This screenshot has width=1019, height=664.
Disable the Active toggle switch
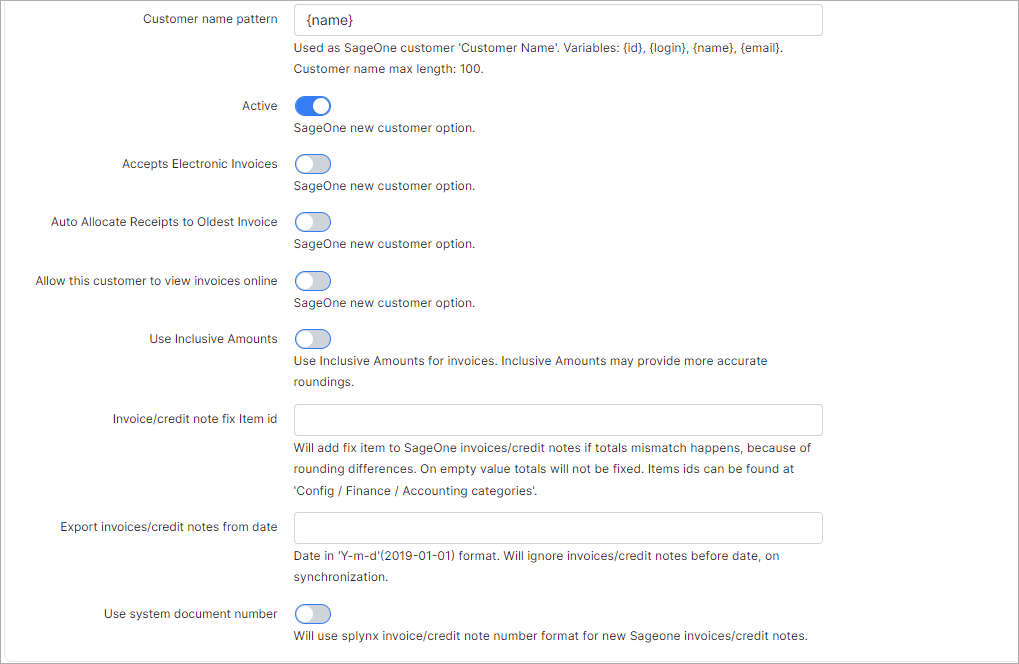pyautogui.click(x=312, y=106)
